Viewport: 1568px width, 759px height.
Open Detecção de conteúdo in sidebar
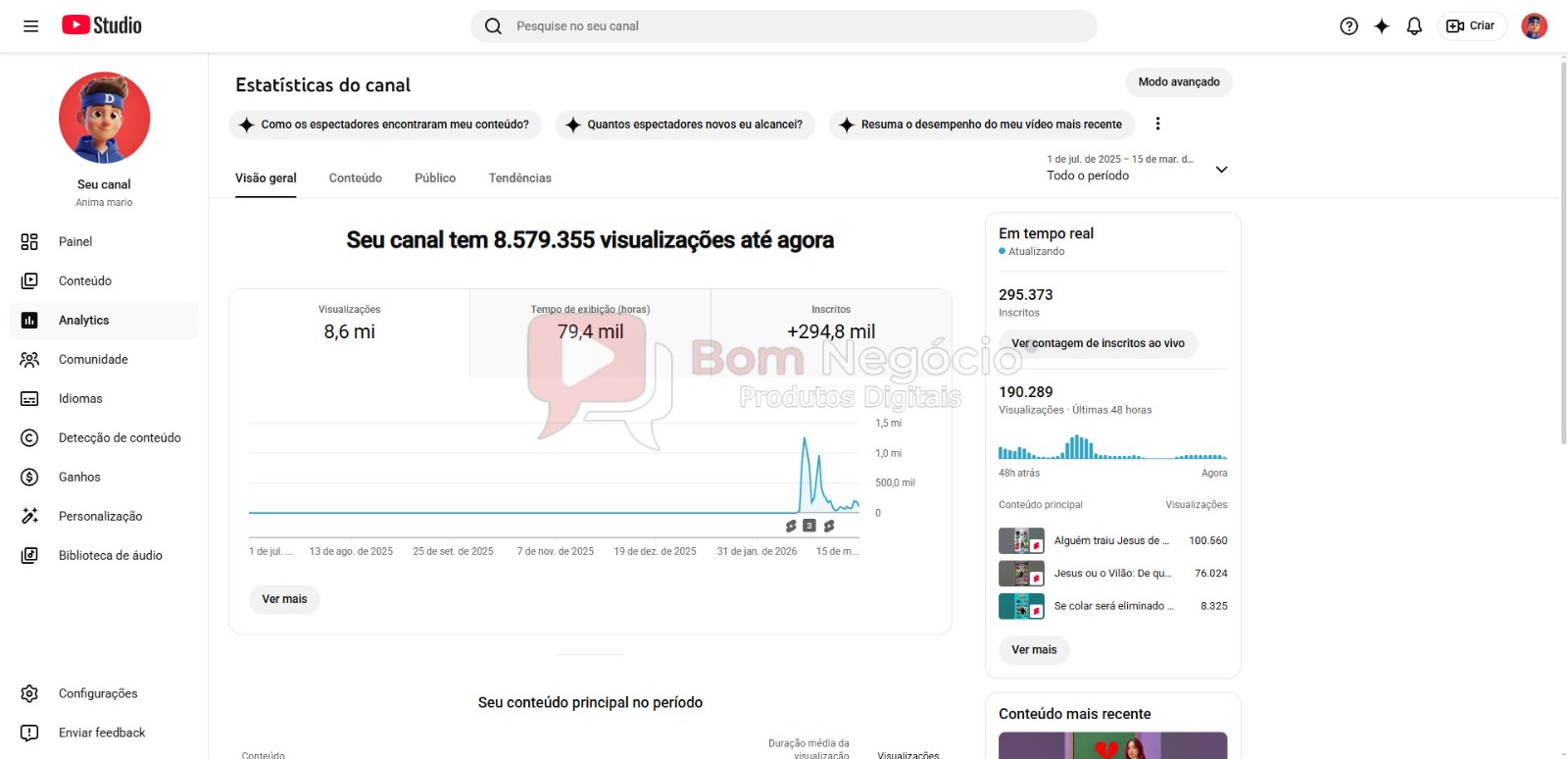pyautogui.click(x=119, y=438)
